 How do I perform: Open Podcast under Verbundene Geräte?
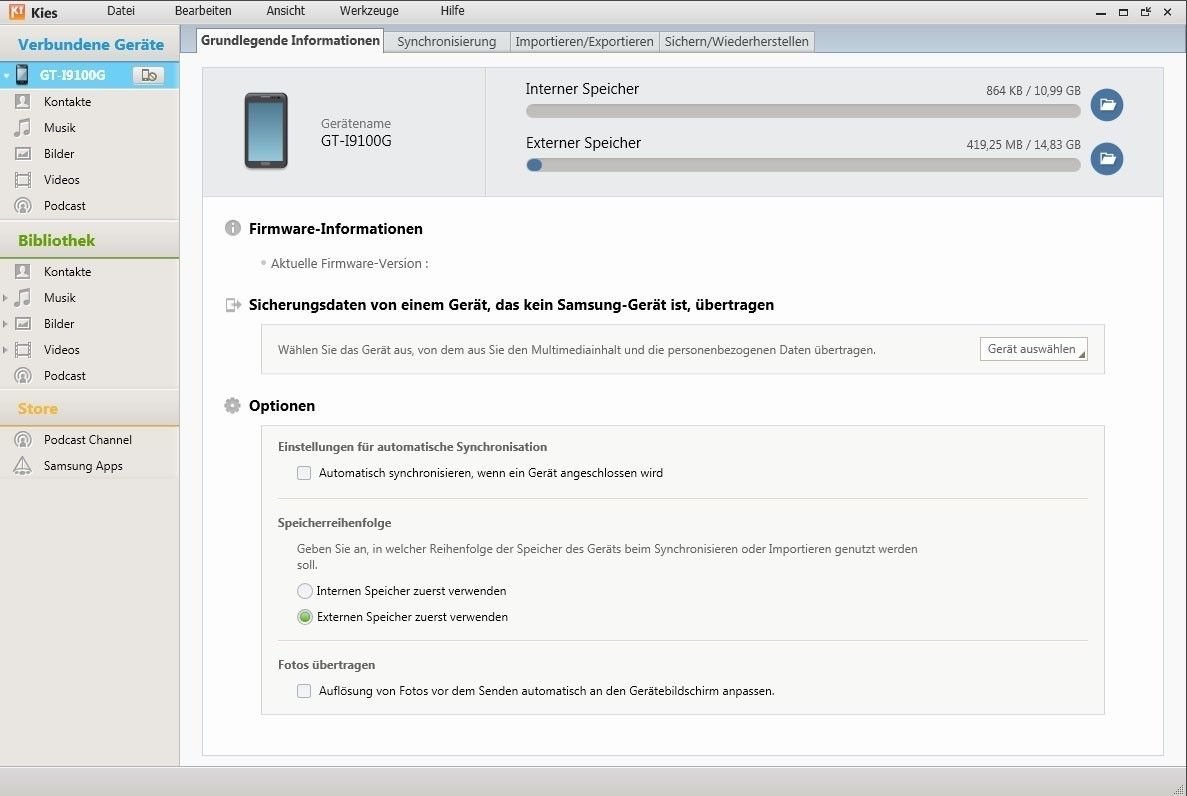coord(64,205)
